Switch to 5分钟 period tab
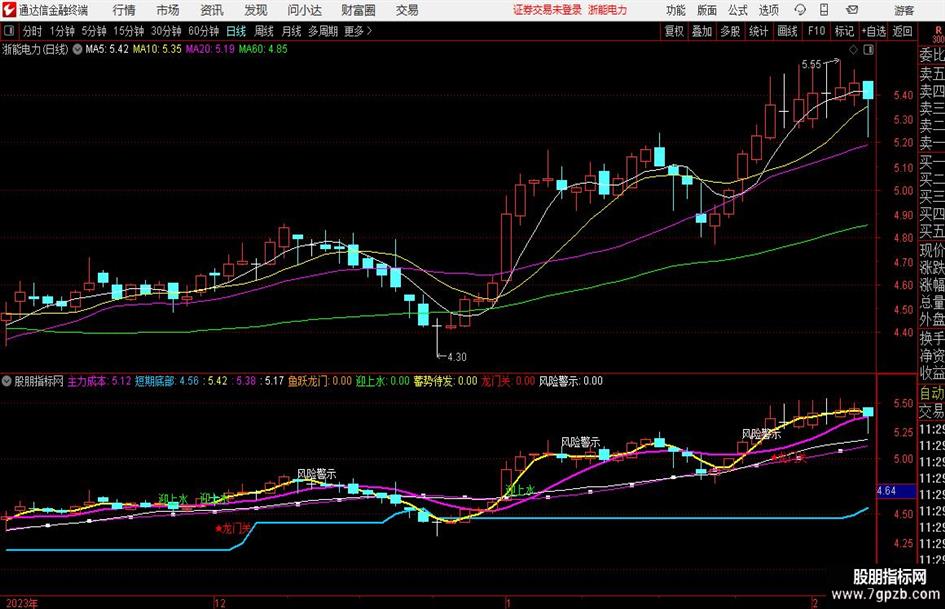The image size is (945, 609). tap(93, 31)
